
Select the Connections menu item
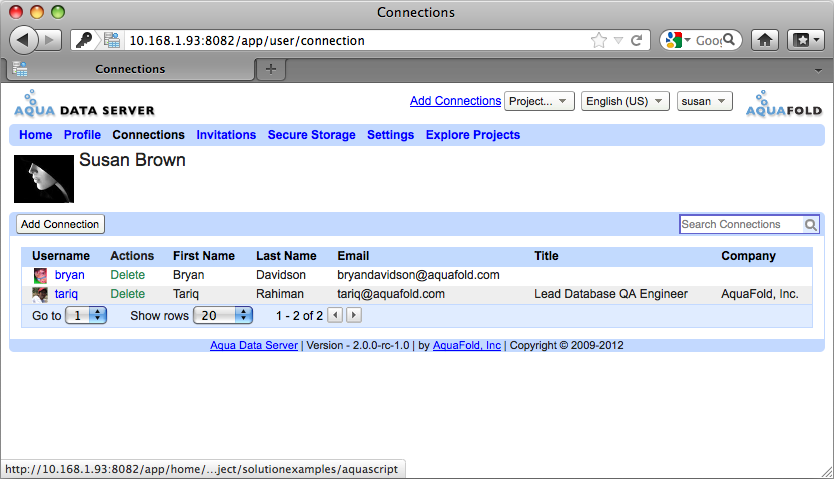[x=148, y=135]
